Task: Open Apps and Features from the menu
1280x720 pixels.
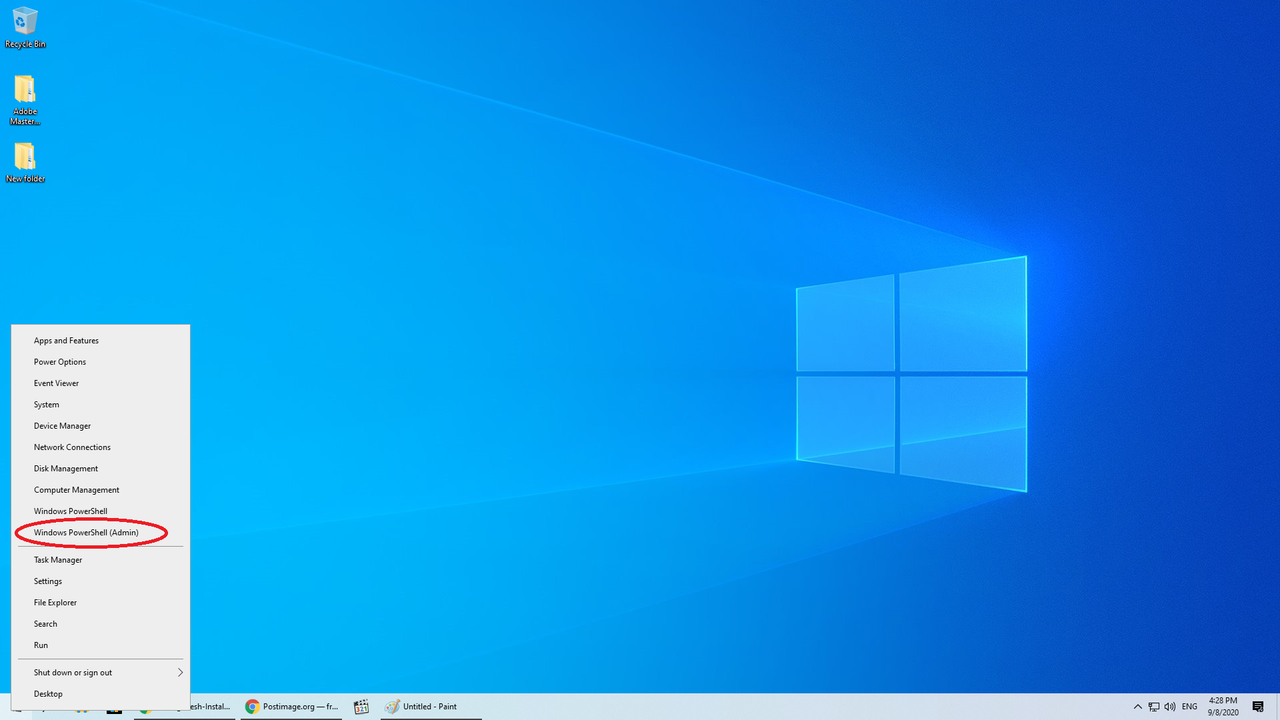Action: pyautogui.click(x=100, y=341)
